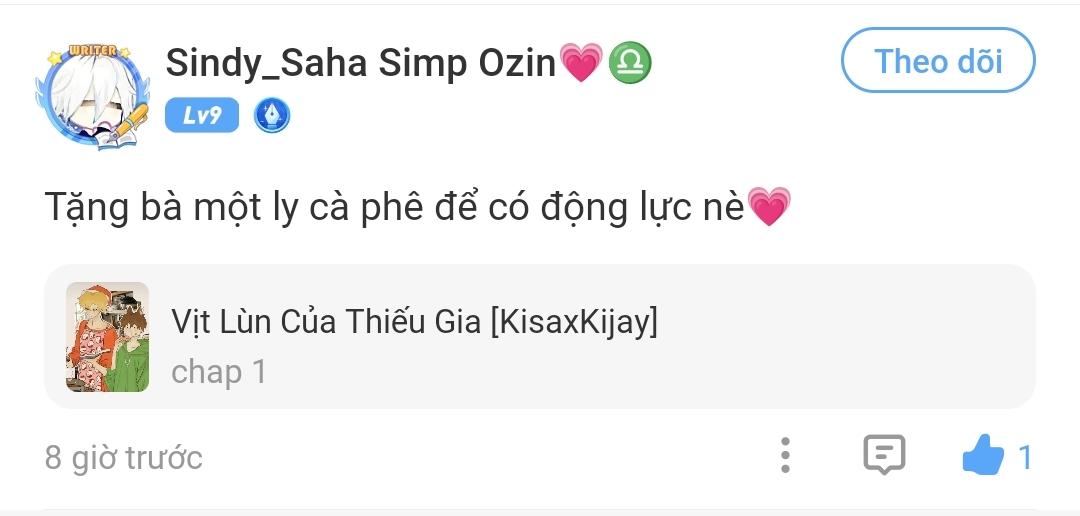Click the like count number 1

pyautogui.click(x=1024, y=457)
